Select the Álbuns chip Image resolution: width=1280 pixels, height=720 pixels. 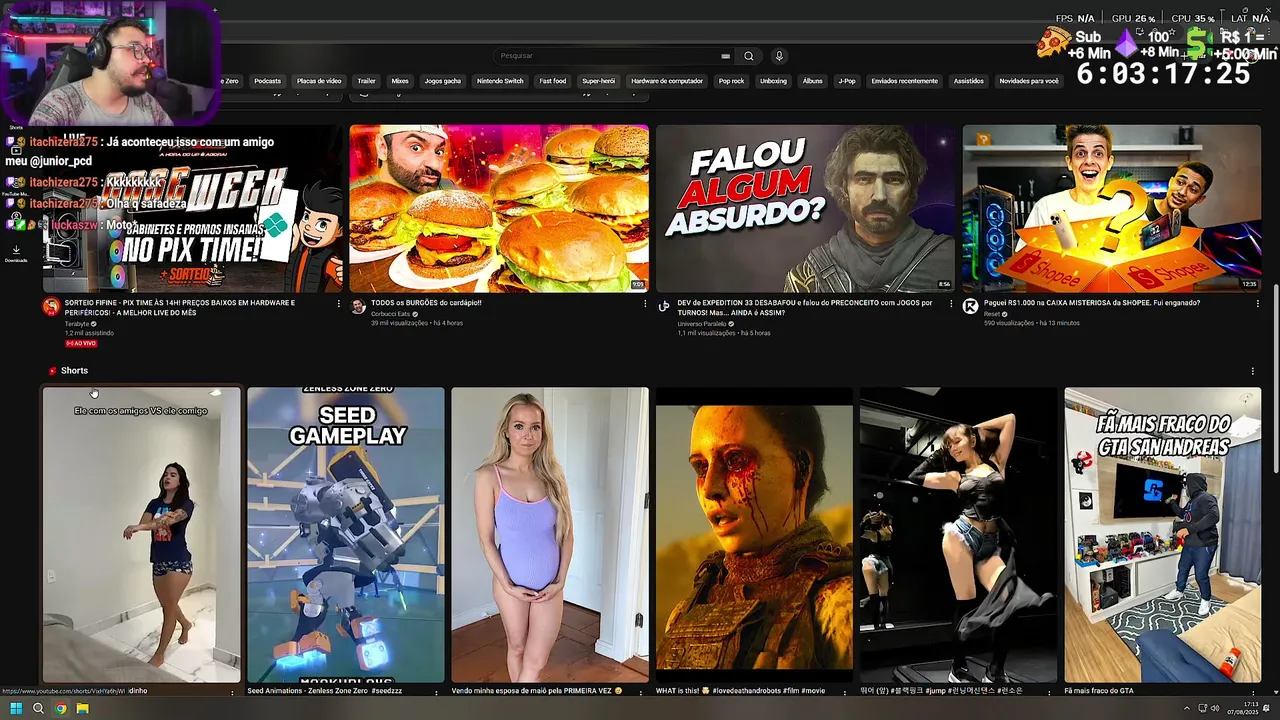pyautogui.click(x=812, y=81)
